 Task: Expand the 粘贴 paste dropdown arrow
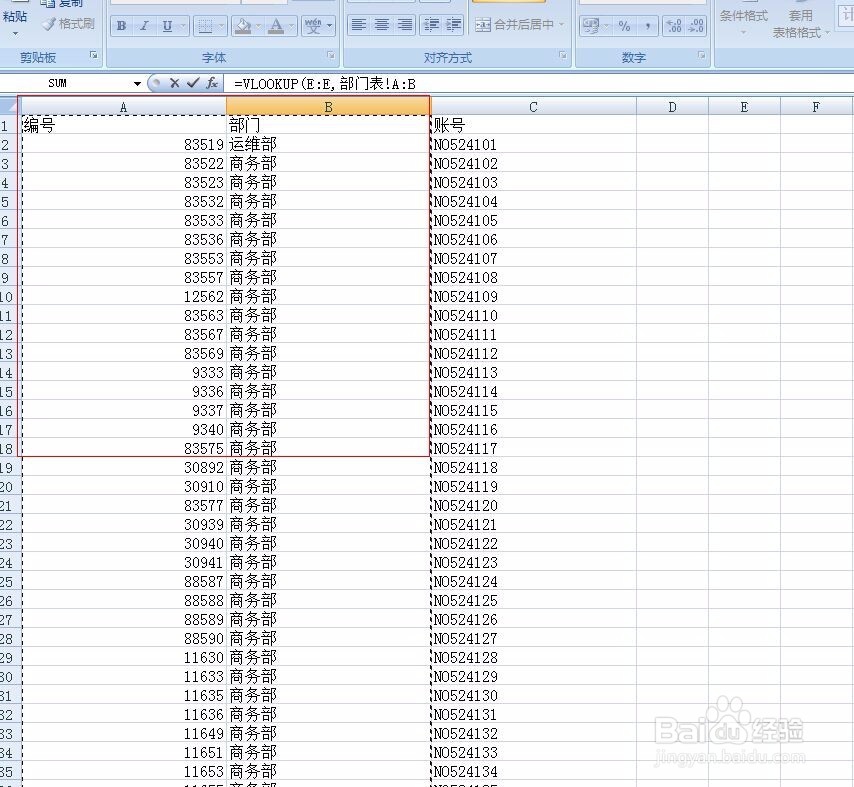click(15, 34)
